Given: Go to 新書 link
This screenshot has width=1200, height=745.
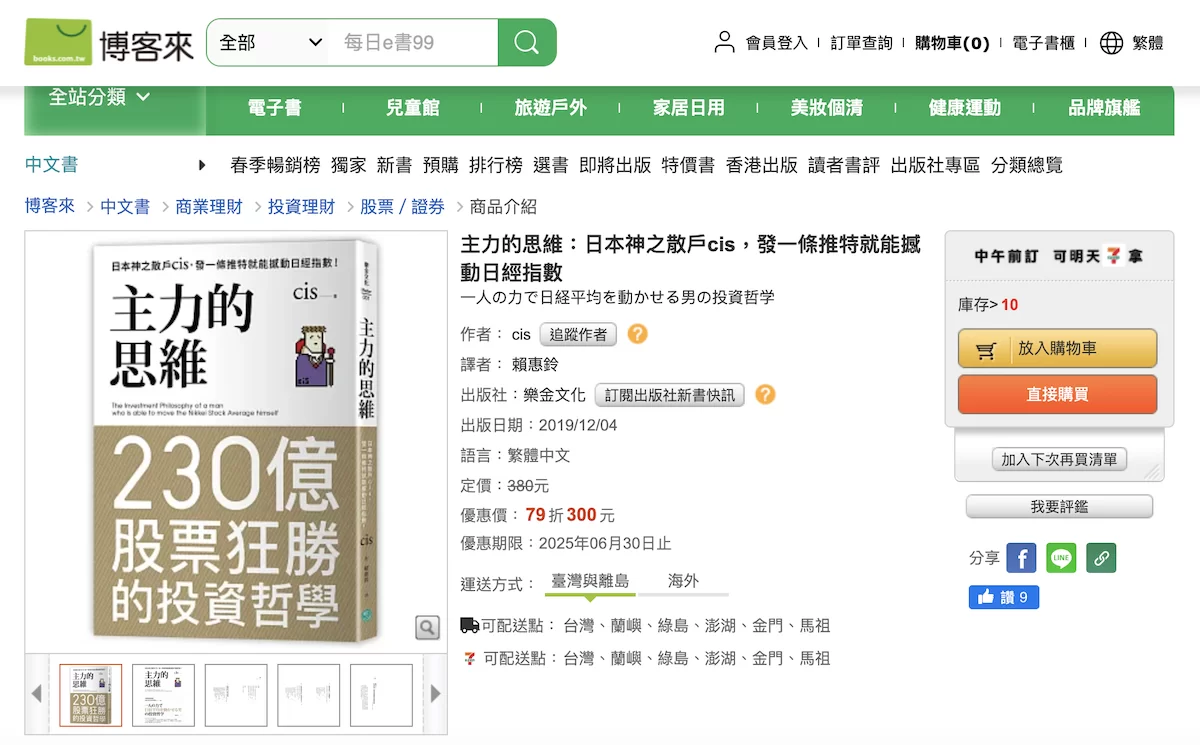Looking at the screenshot, I should tap(395, 165).
